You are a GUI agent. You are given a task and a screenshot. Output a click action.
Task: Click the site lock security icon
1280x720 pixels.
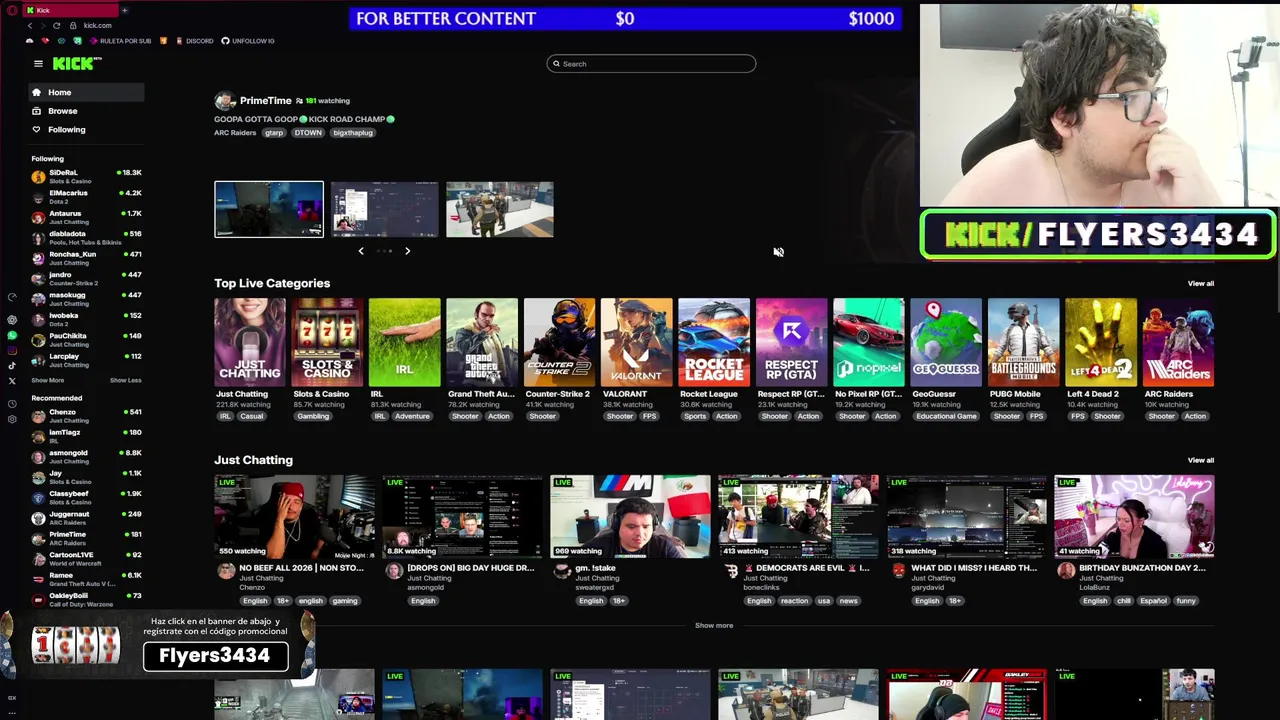click(73, 25)
